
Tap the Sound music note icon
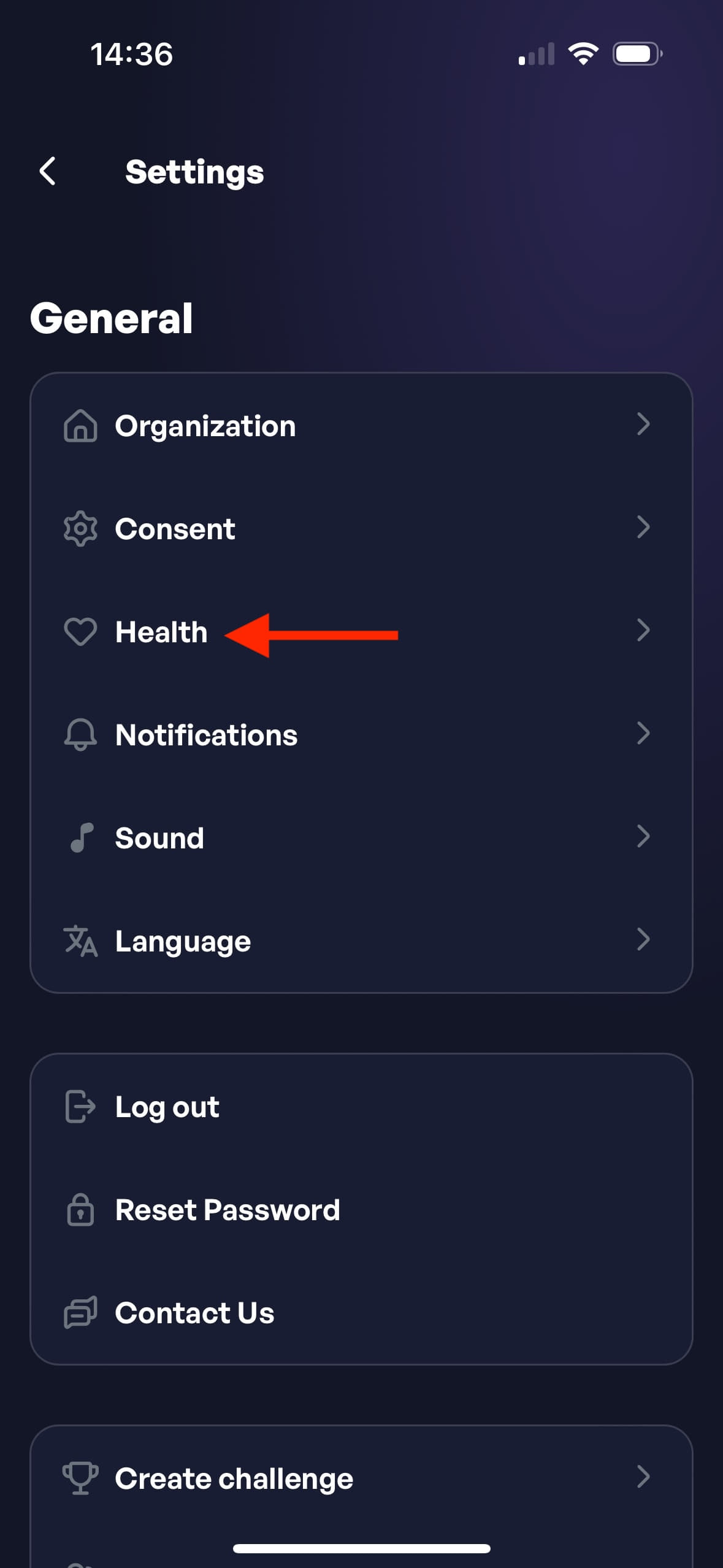(x=82, y=837)
